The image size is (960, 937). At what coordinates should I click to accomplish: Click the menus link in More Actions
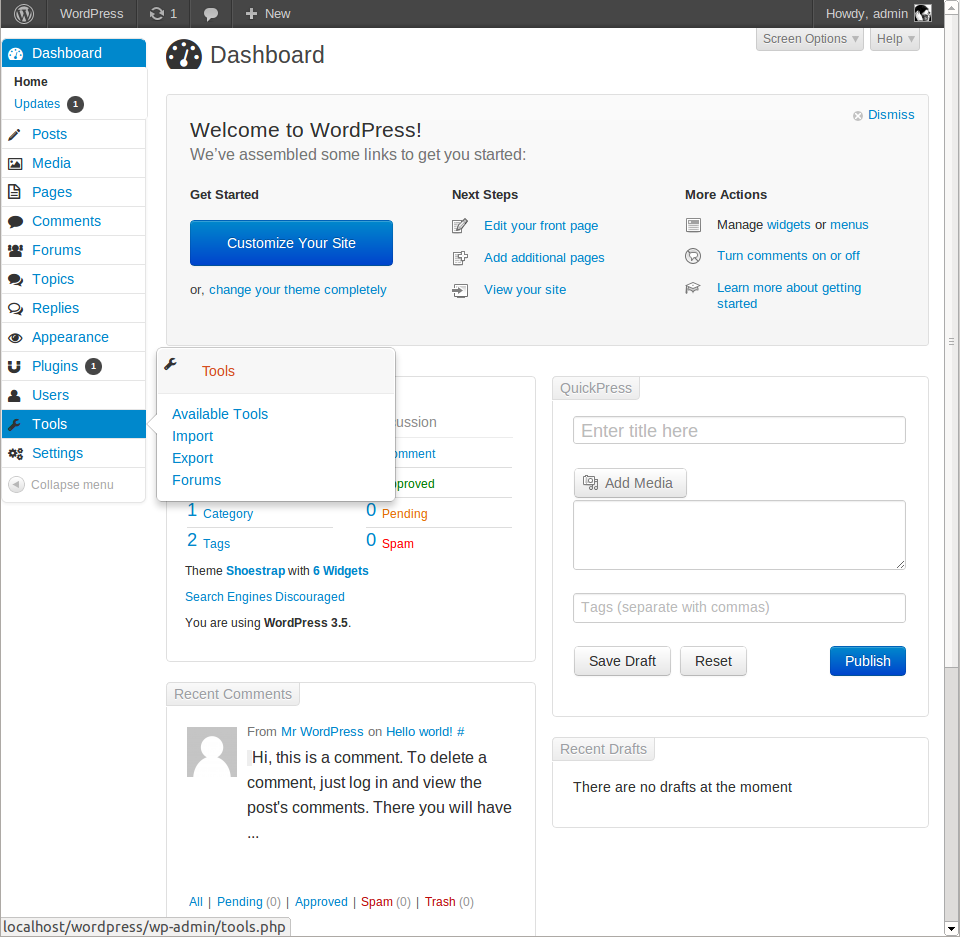[x=849, y=225]
